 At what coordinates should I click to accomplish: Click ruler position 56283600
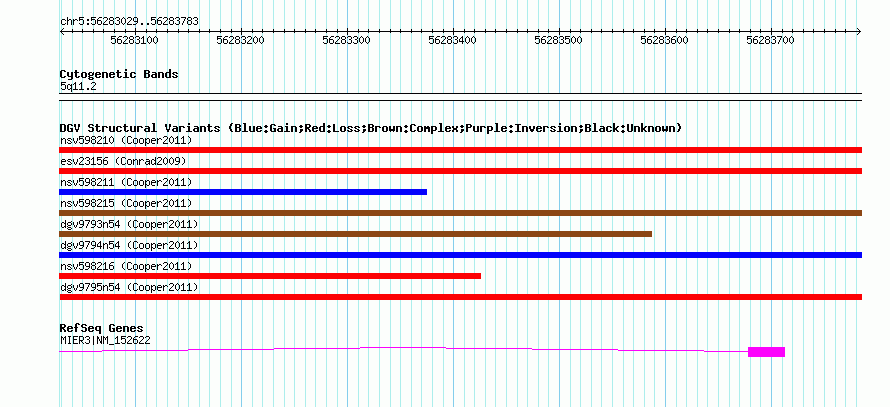[x=664, y=40]
